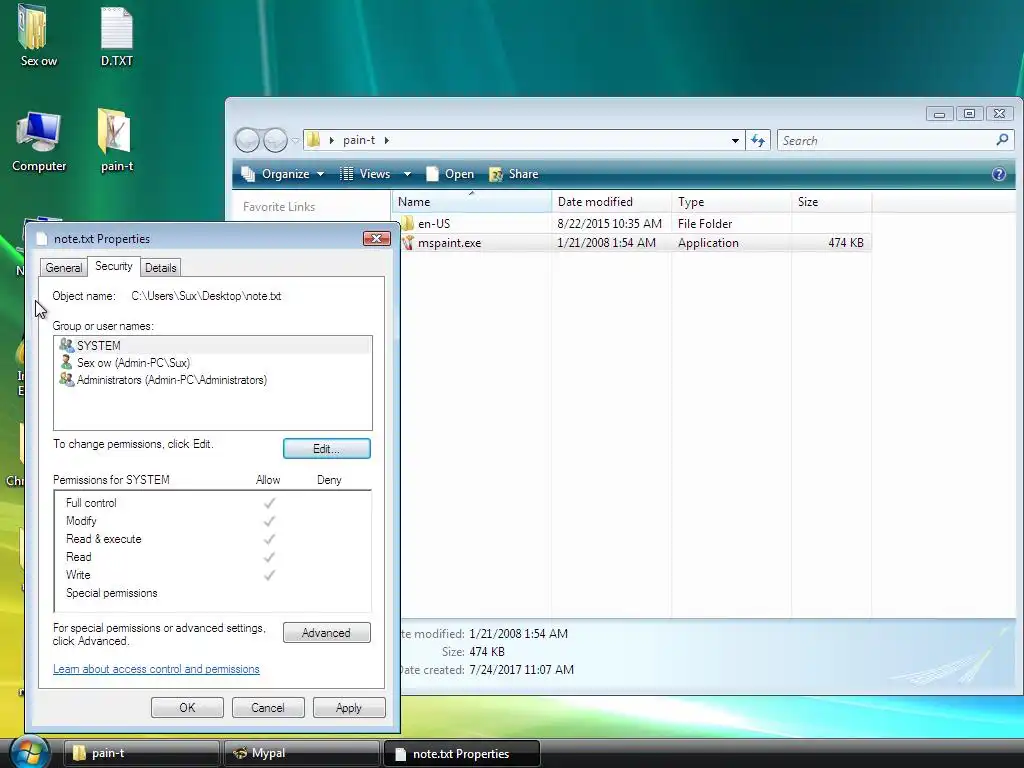Sort by the Size column header
The image size is (1024, 768).
[831, 202]
